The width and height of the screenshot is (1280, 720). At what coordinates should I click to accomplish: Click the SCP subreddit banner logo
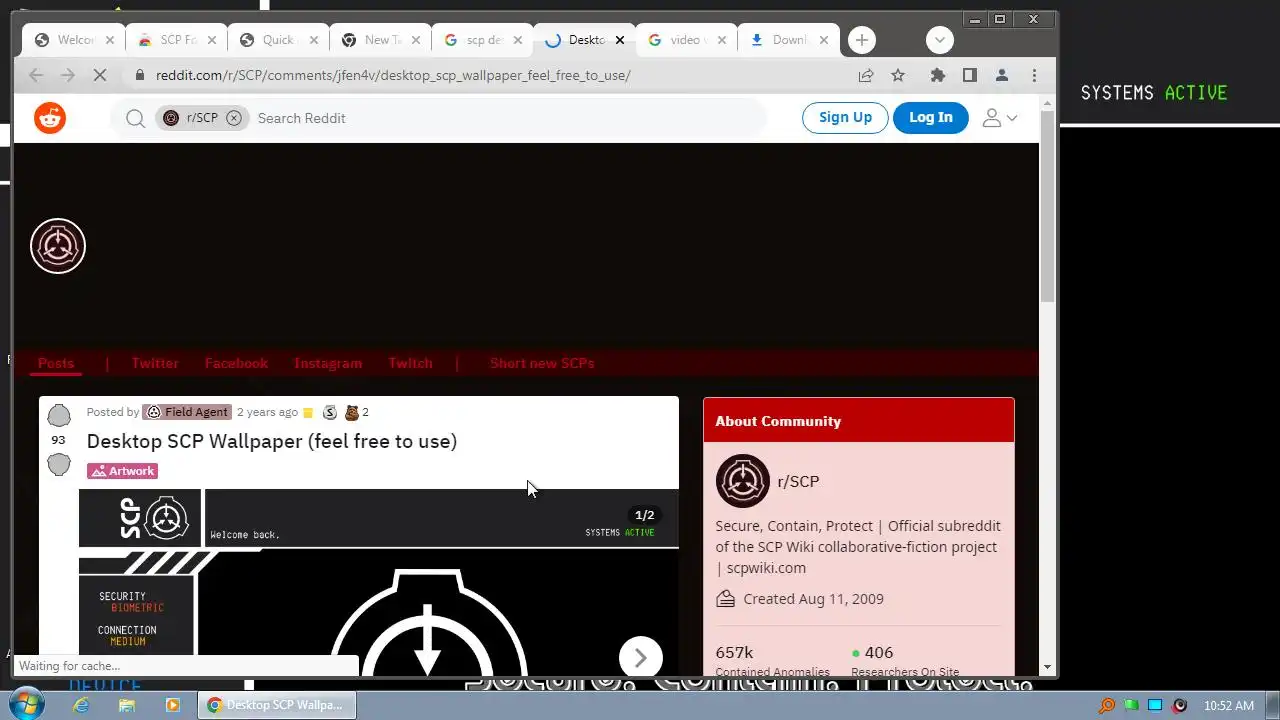pos(58,246)
